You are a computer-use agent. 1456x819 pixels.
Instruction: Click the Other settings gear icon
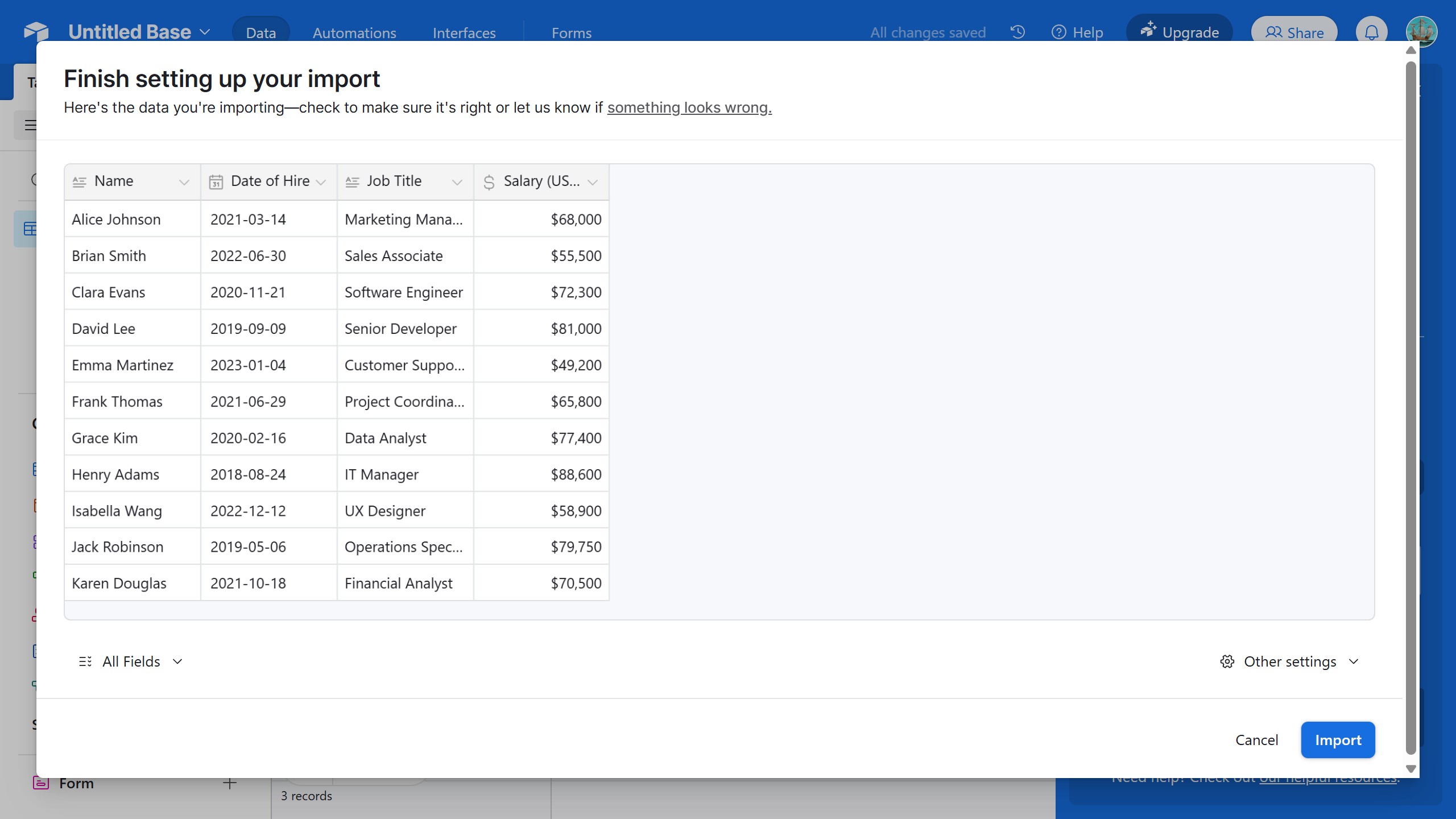point(1227,661)
